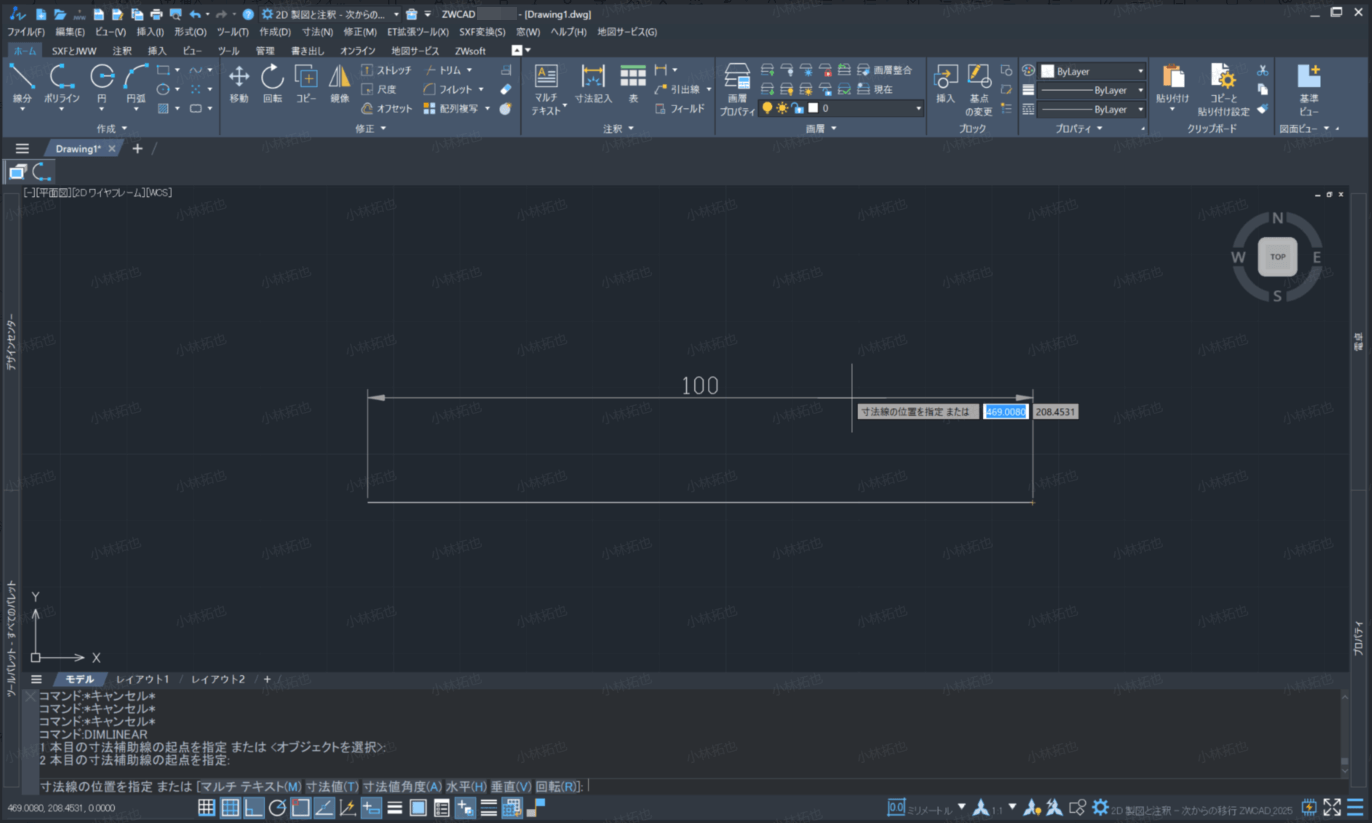Open the ET拡張ツール(X) menu
The height and width of the screenshot is (823, 1372).
pos(418,32)
